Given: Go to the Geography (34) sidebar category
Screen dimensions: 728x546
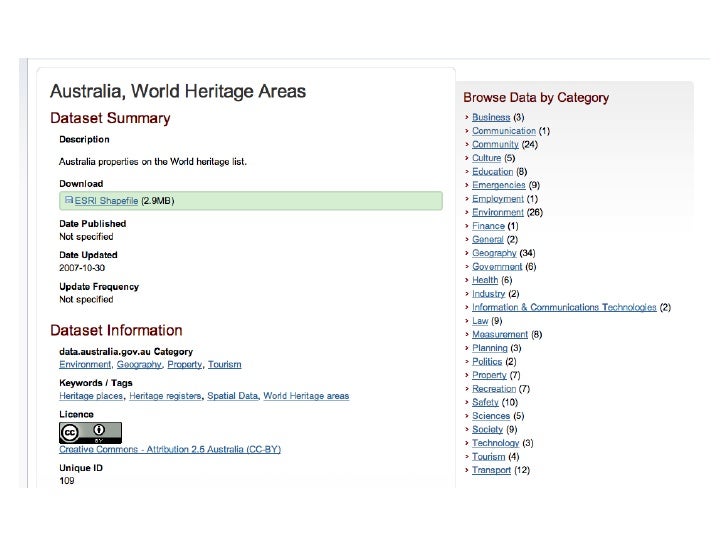Looking at the screenshot, I should click(x=496, y=253).
